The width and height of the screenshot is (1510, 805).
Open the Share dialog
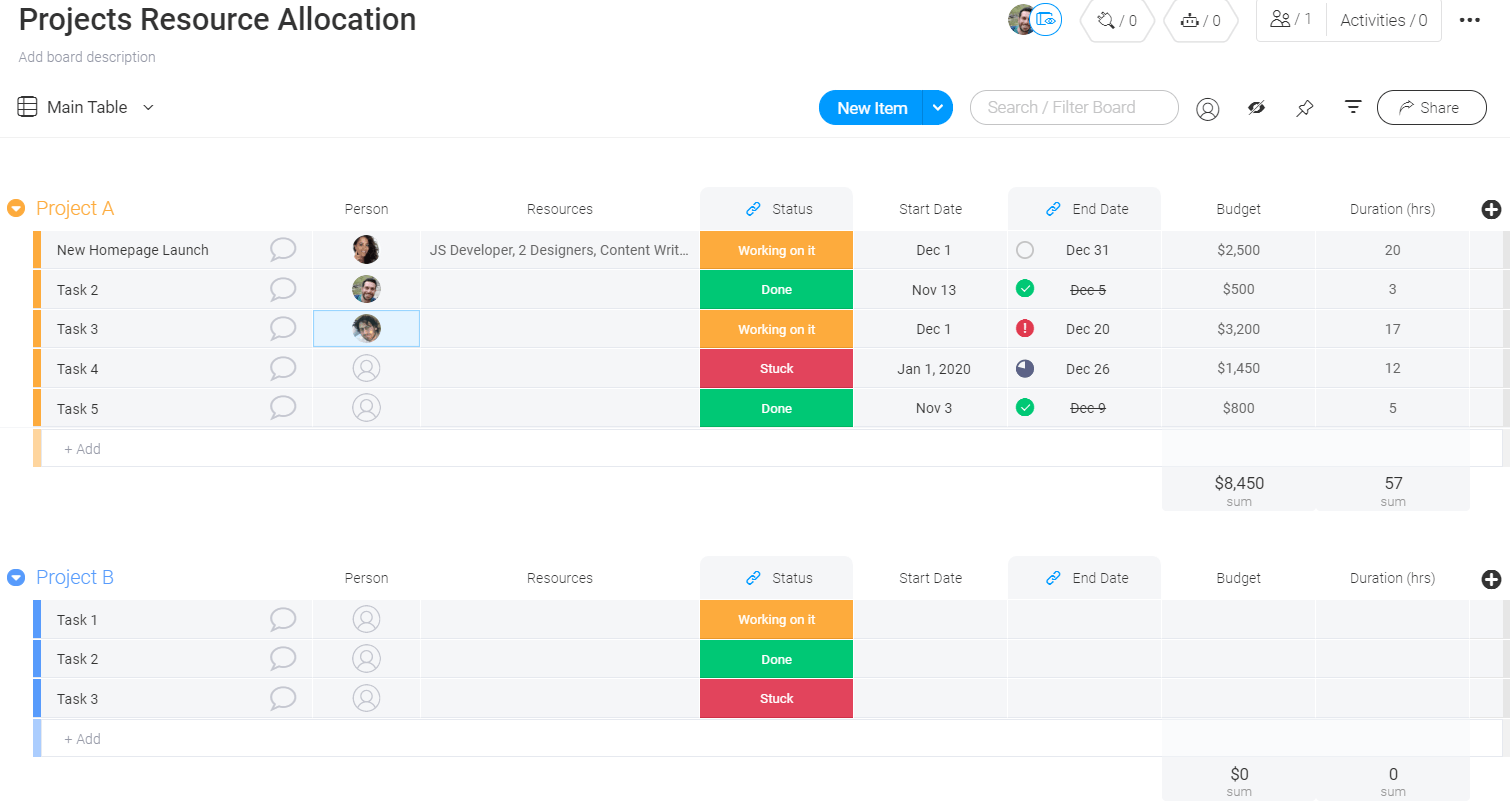1431,107
